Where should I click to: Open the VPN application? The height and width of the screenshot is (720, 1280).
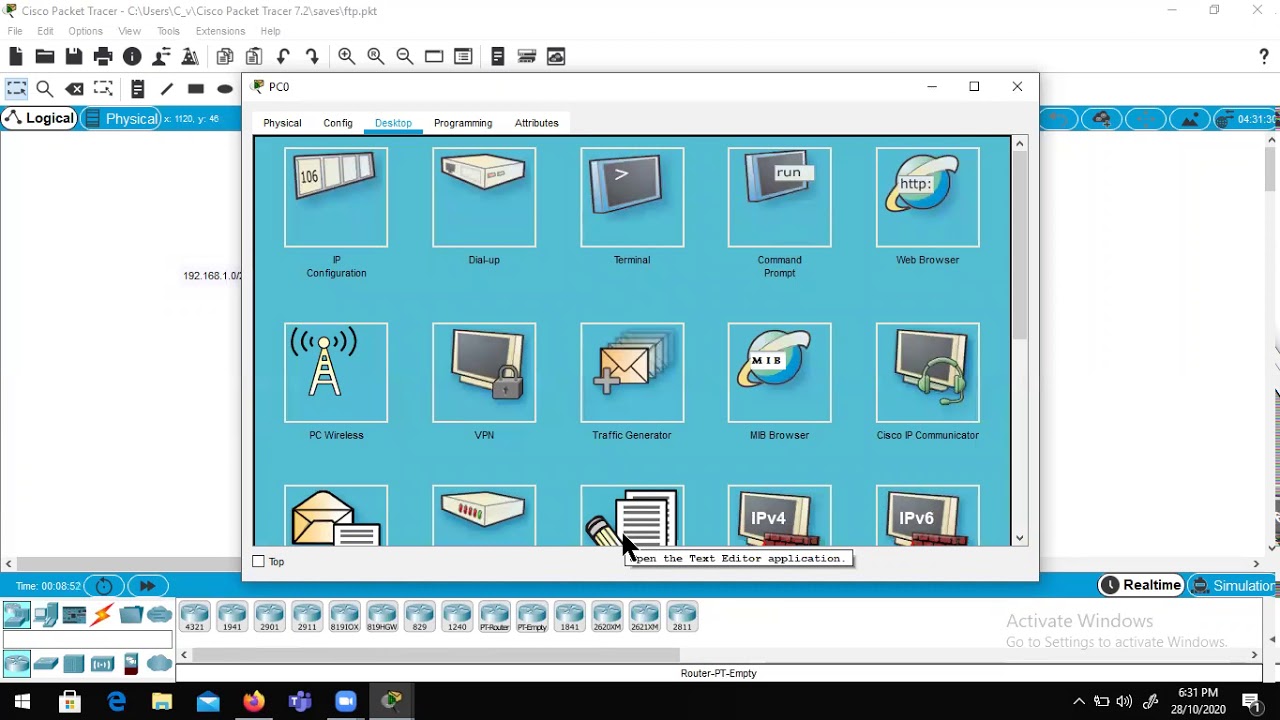(484, 372)
